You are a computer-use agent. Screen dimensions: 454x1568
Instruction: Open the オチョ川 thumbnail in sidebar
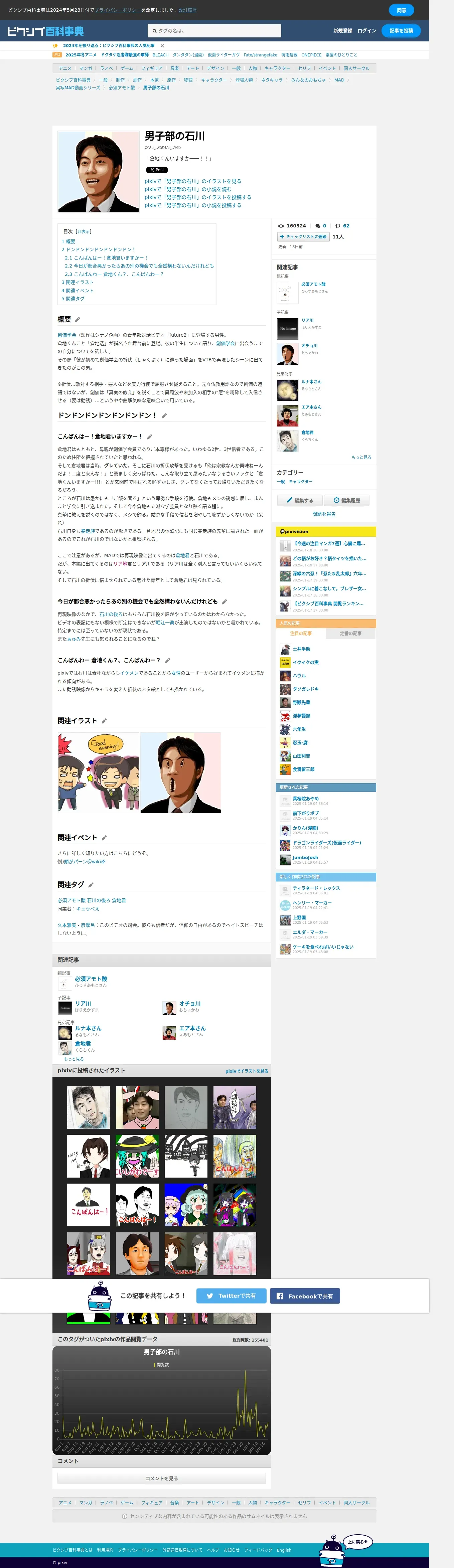click(287, 354)
